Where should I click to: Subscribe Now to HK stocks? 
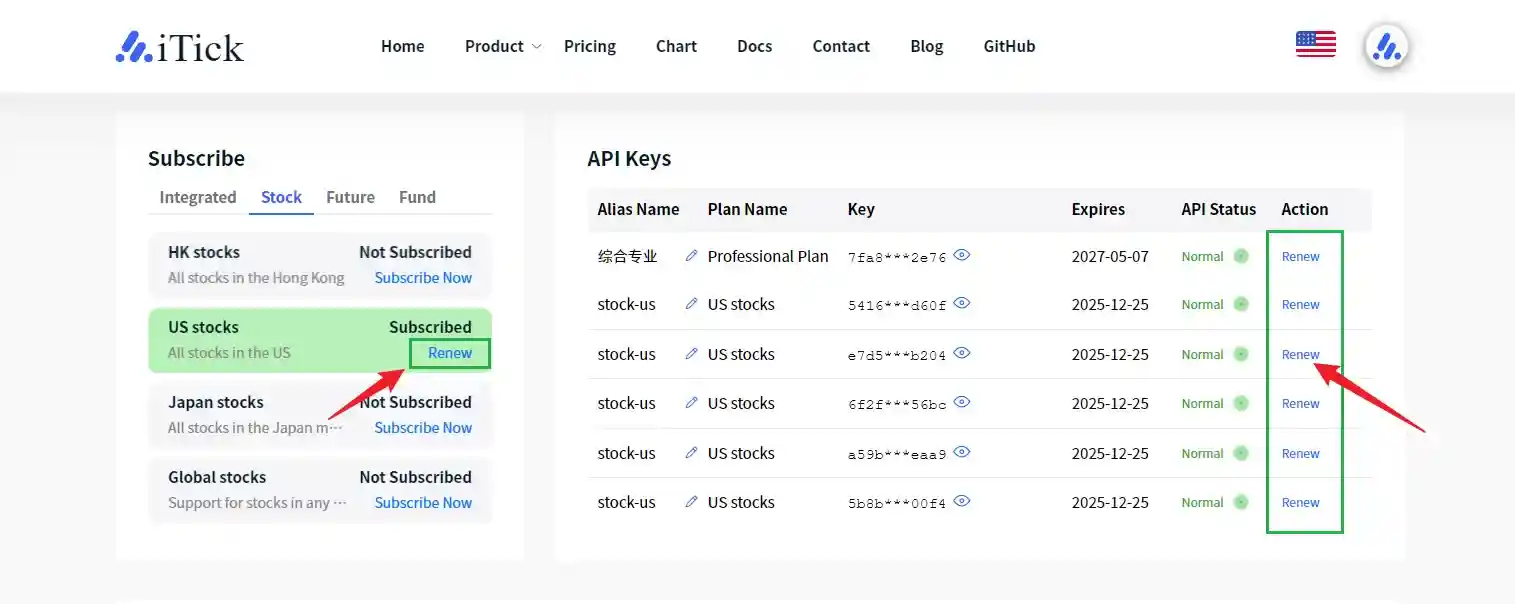pyautogui.click(x=423, y=278)
